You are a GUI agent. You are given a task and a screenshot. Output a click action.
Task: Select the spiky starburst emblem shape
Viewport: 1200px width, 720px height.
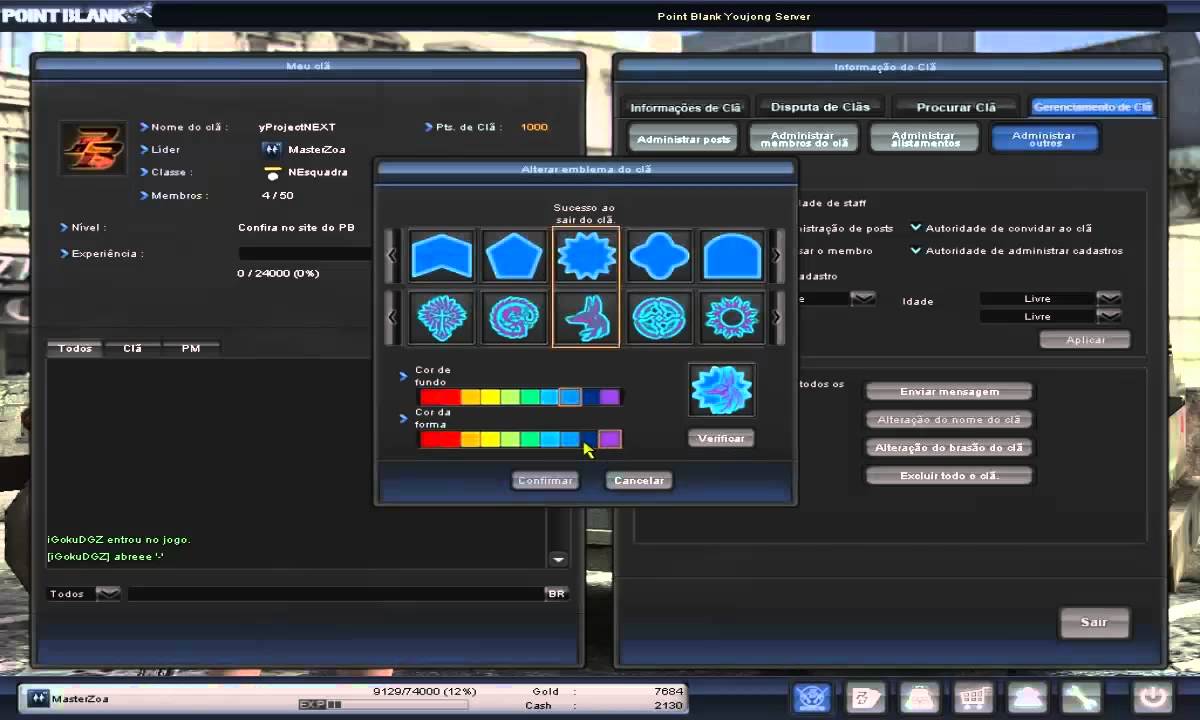(x=586, y=257)
